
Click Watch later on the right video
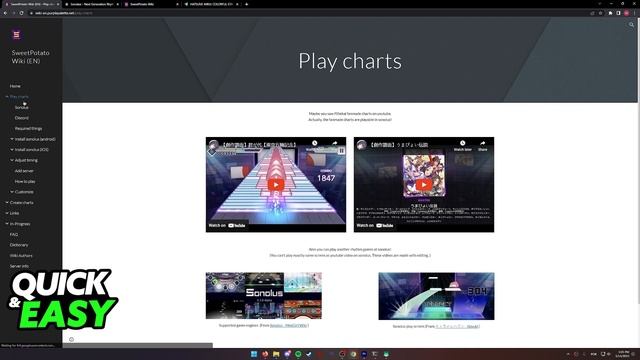[x=462, y=146]
